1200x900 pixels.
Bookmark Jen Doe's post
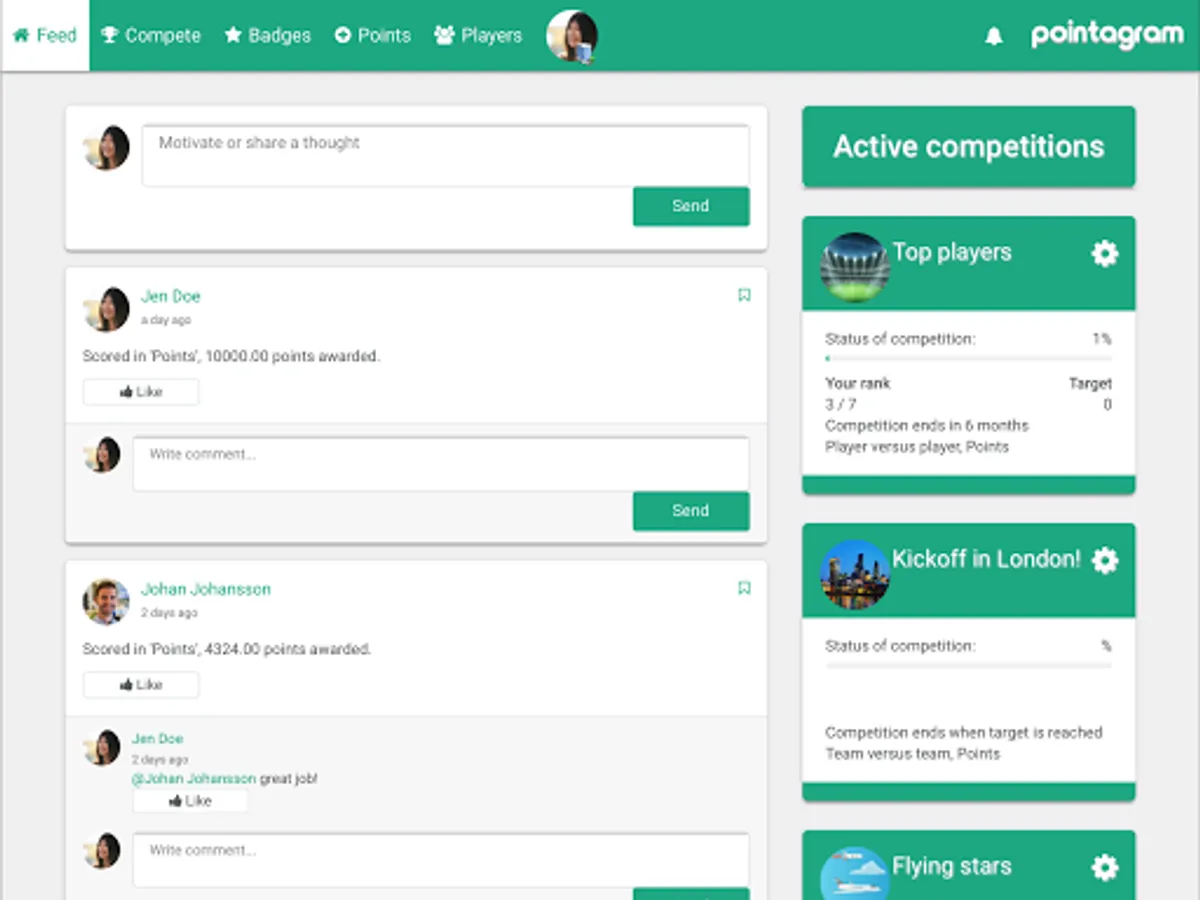pyautogui.click(x=744, y=295)
